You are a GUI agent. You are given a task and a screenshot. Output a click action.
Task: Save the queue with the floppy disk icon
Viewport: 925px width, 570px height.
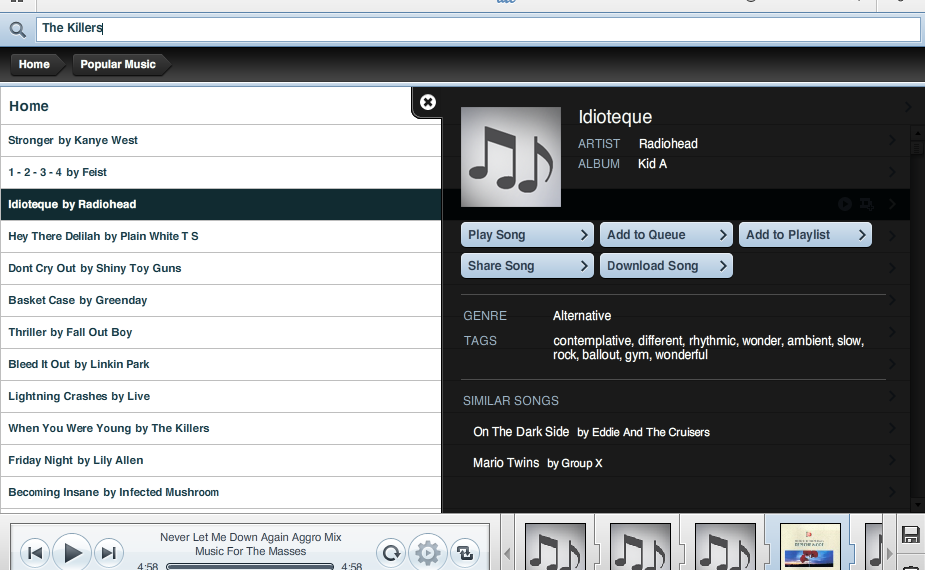[911, 535]
